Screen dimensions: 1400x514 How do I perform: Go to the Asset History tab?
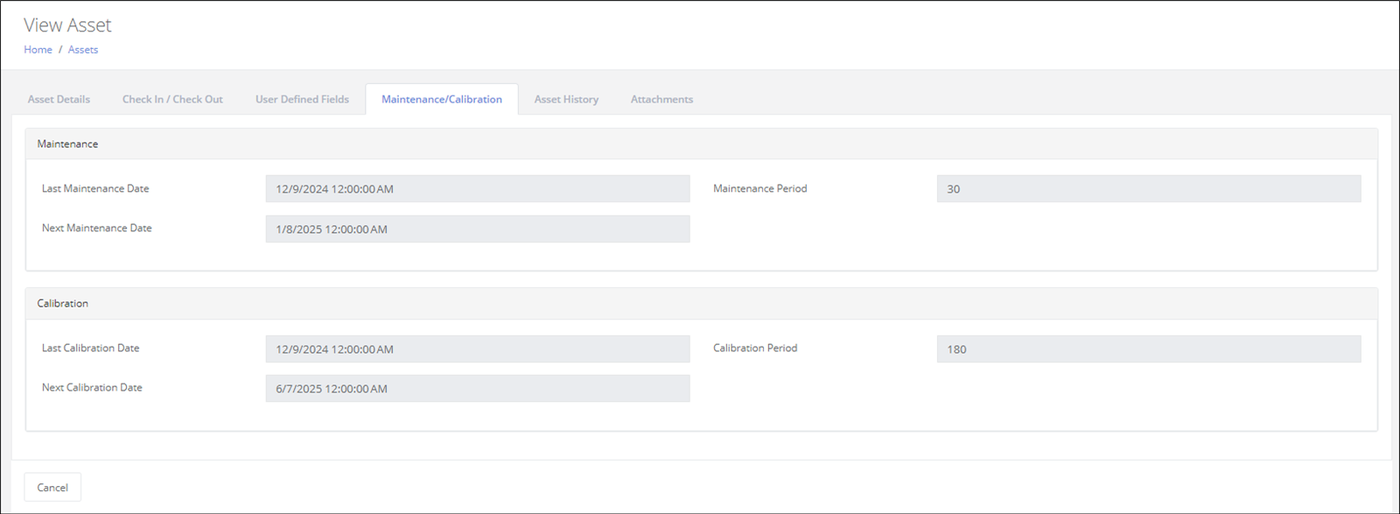(x=566, y=99)
